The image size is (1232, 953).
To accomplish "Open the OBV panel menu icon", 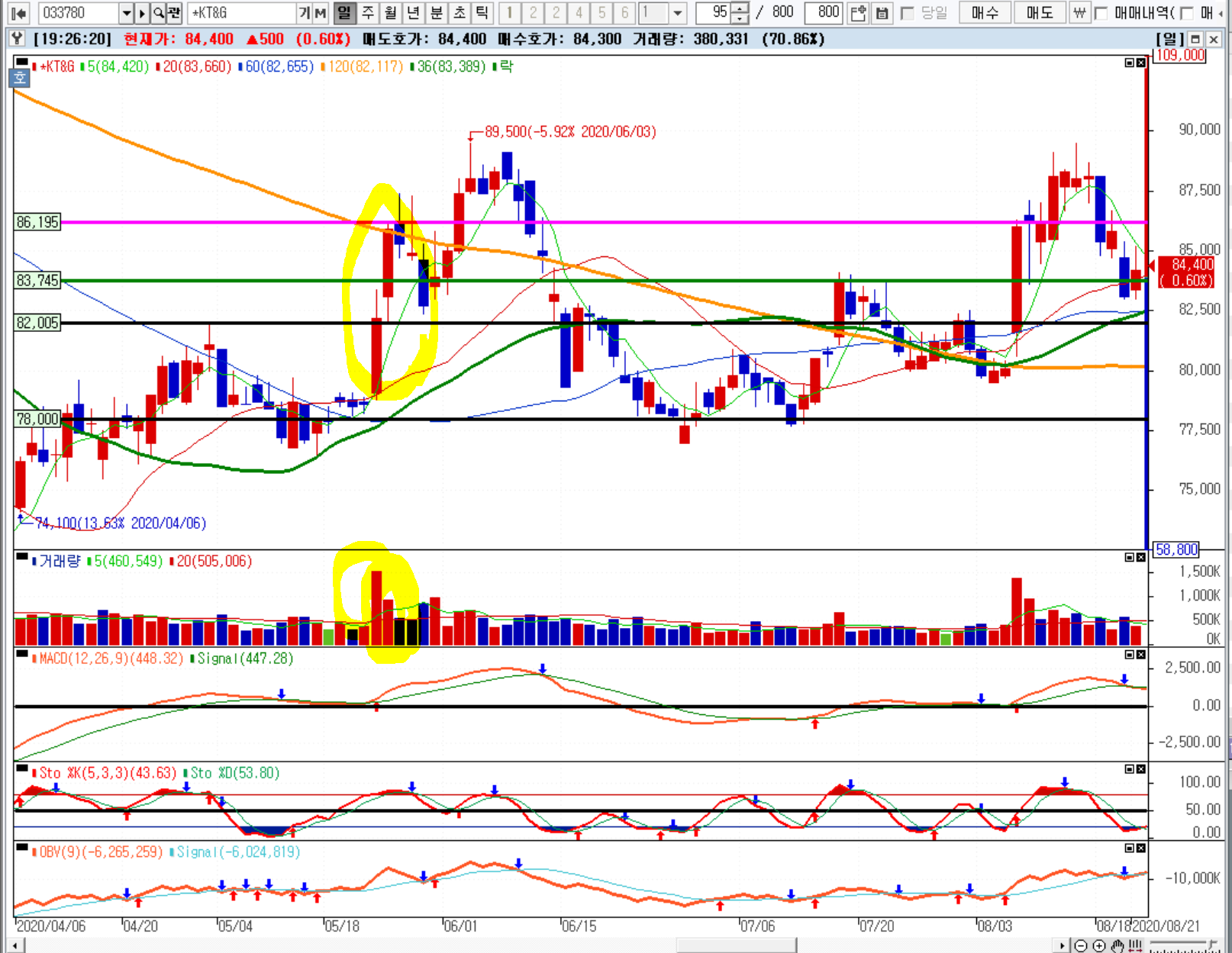I will click(21, 847).
